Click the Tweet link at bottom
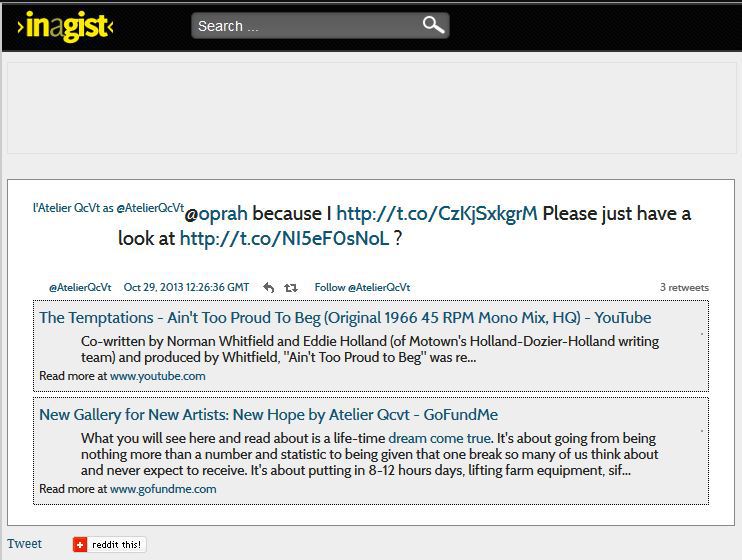 click(25, 544)
